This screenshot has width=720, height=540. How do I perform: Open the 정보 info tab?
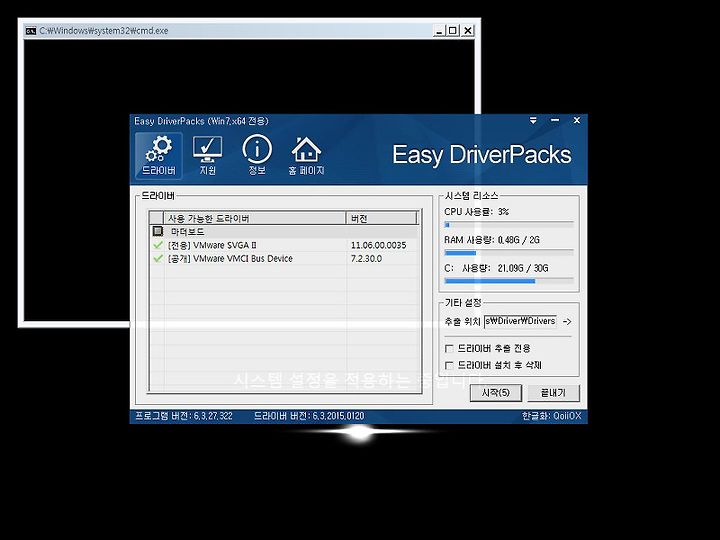(x=257, y=156)
